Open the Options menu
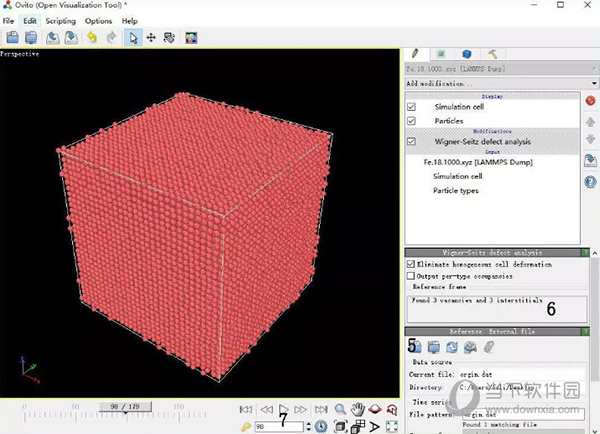The width and height of the screenshot is (600, 434). click(x=98, y=20)
